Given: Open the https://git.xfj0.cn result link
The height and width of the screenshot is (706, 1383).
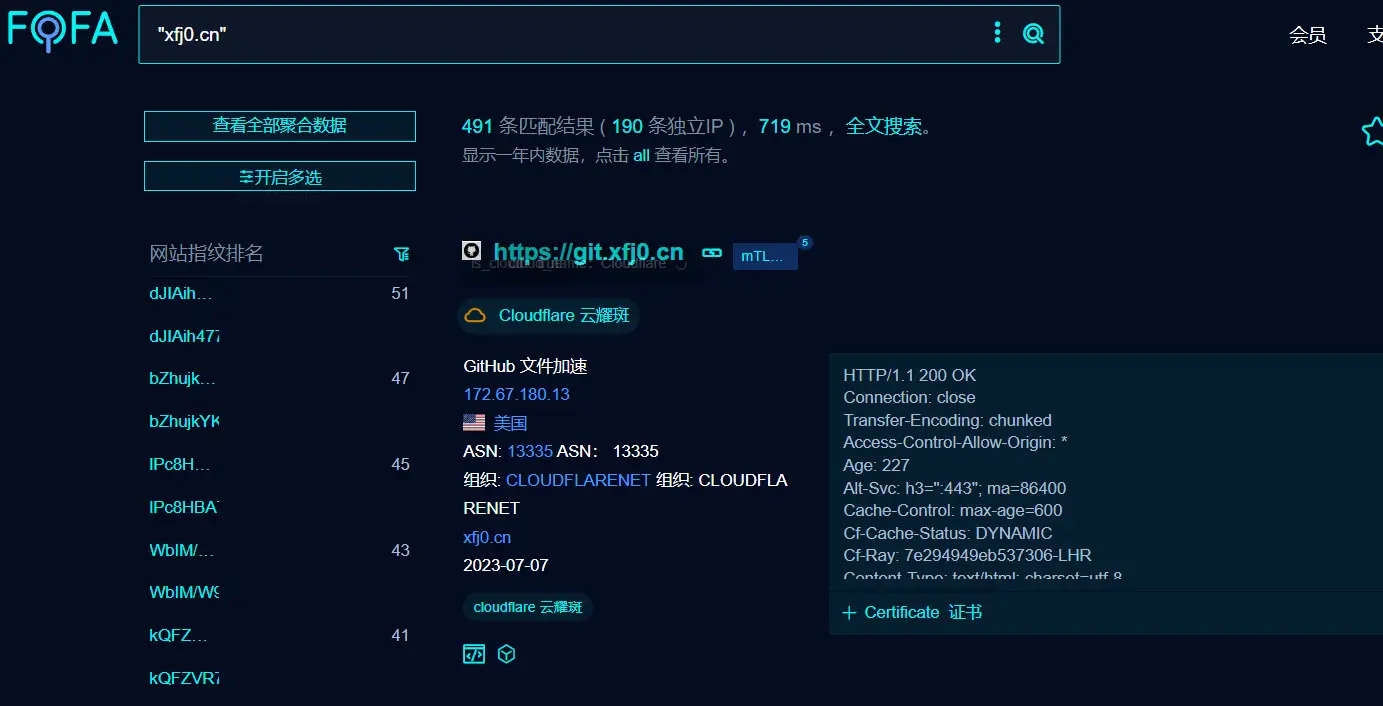Looking at the screenshot, I should tap(588, 252).
